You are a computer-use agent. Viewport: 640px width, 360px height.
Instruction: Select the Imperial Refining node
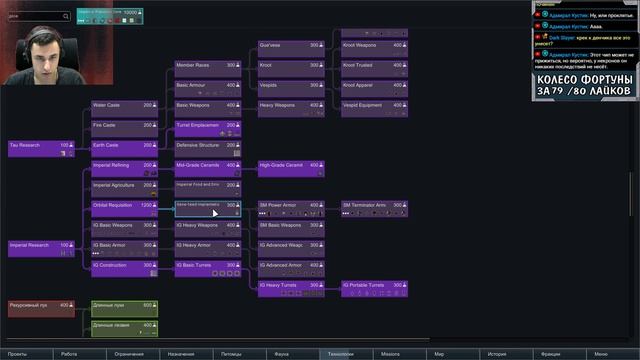coord(124,169)
